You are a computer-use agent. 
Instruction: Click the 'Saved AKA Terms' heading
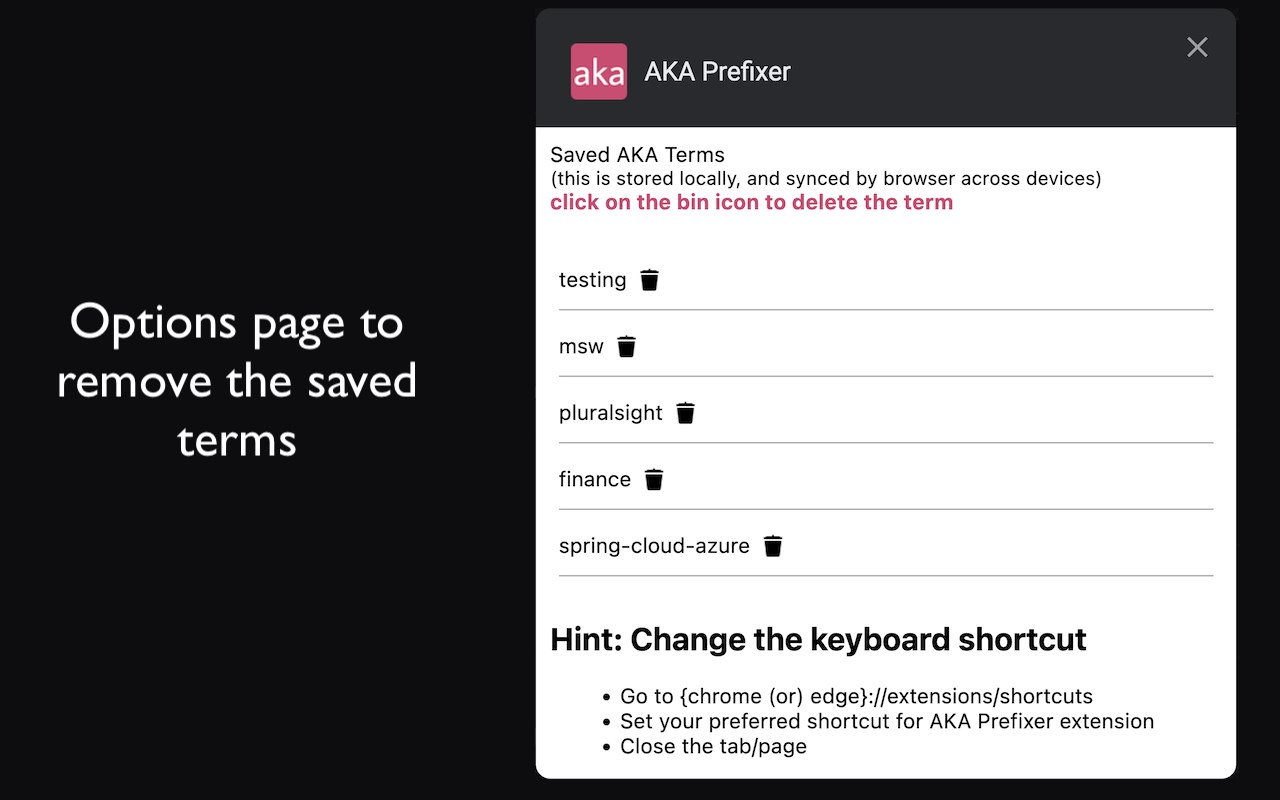click(x=637, y=155)
